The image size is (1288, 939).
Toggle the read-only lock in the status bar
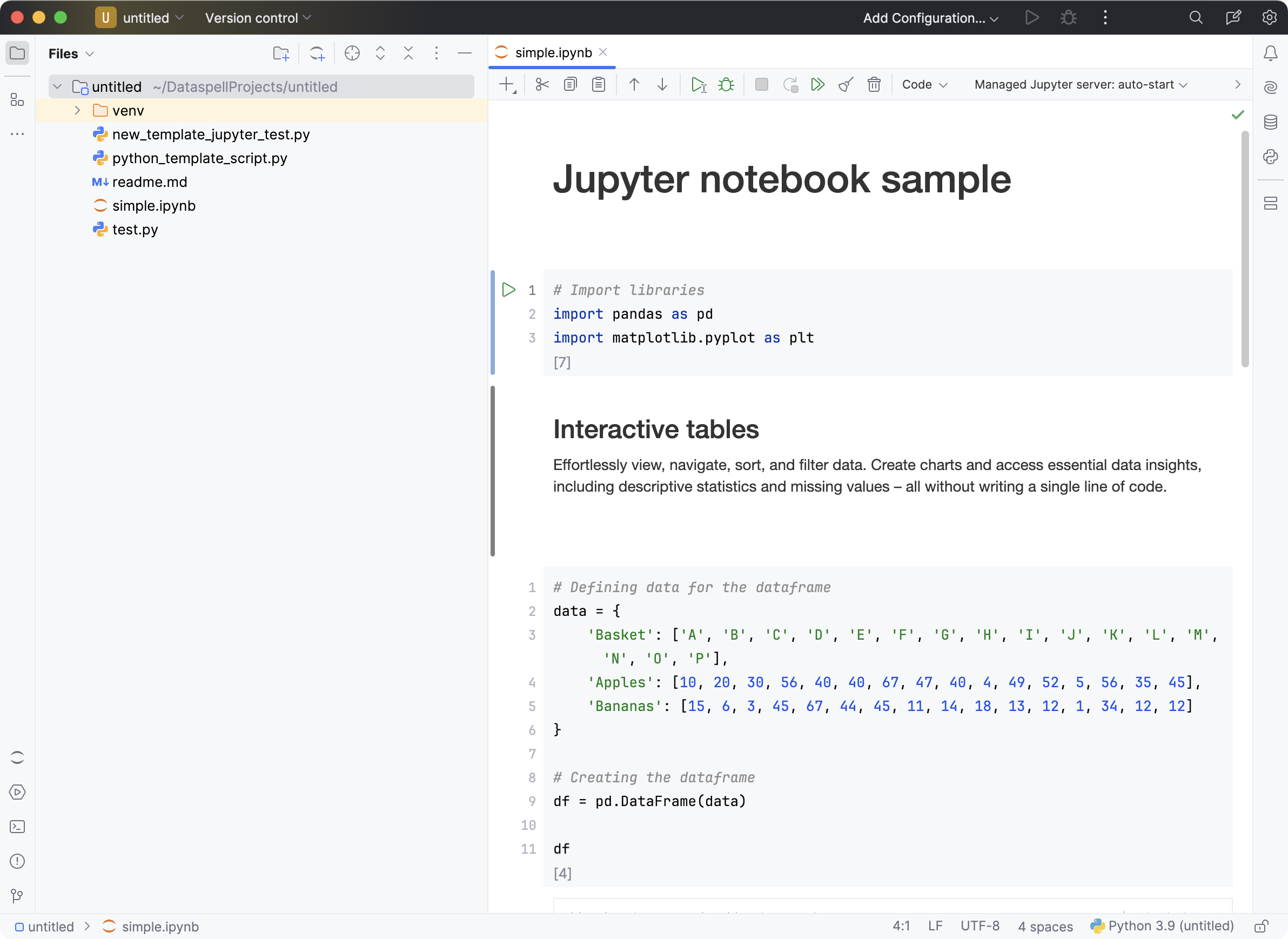point(1262,927)
